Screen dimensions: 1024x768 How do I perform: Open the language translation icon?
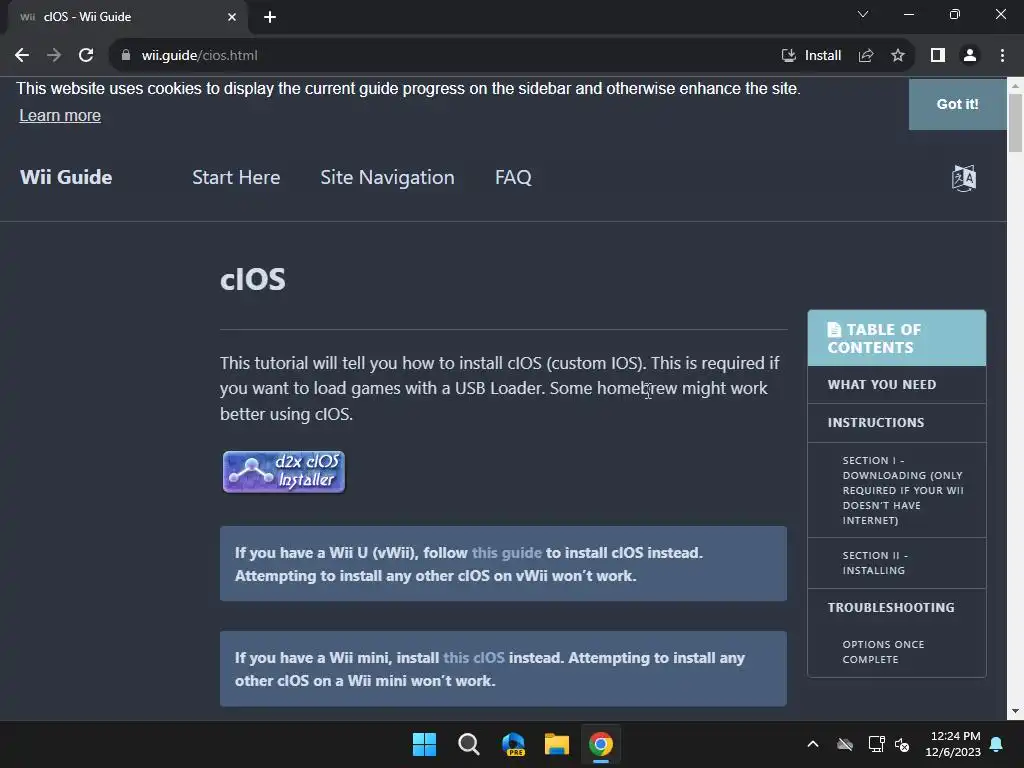pyautogui.click(x=964, y=178)
